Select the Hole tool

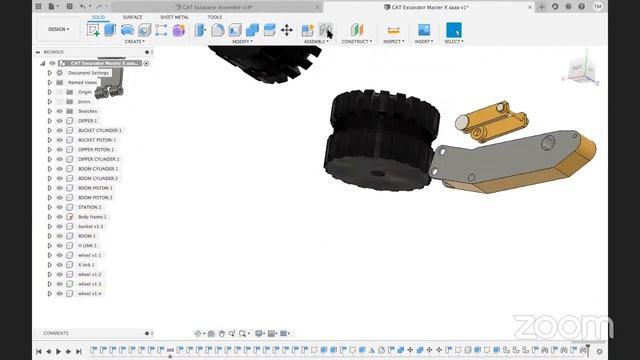[144, 30]
